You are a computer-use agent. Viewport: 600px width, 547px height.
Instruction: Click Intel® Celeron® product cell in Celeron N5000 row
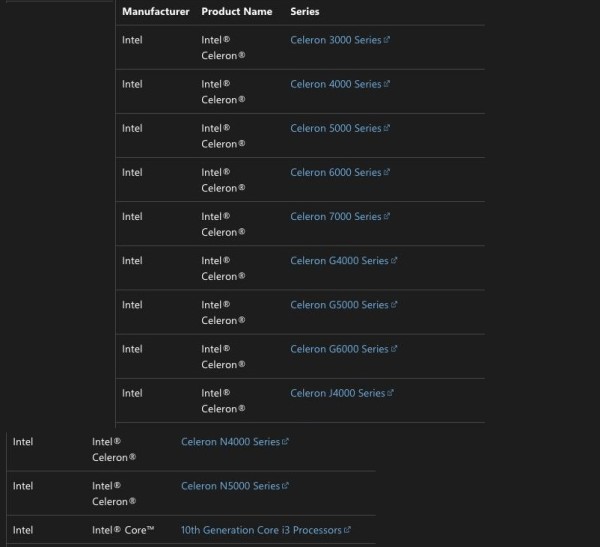pos(114,493)
